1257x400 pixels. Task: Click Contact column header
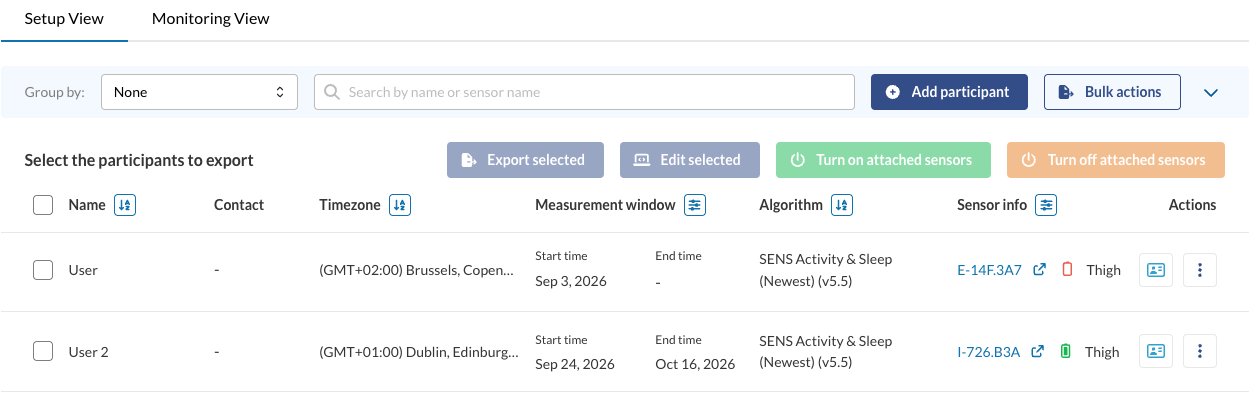point(239,205)
